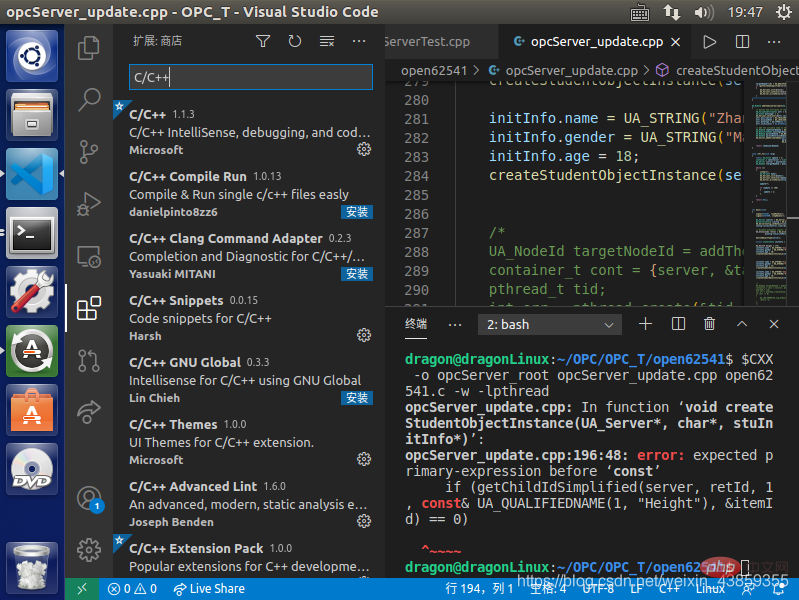Viewport: 799px width, 600px height.
Task: Open the Remote Explorer view
Action: [89, 256]
